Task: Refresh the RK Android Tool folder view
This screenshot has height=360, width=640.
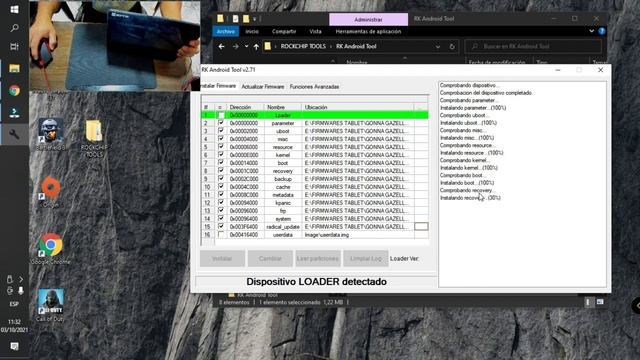Action: click(x=452, y=47)
